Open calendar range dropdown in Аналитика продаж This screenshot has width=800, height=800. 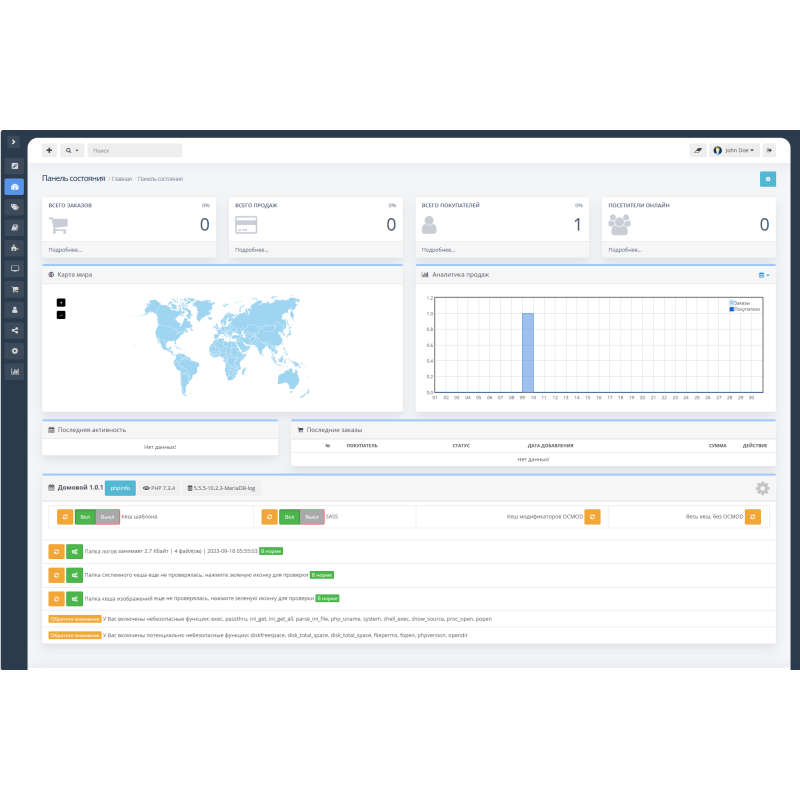(x=763, y=274)
